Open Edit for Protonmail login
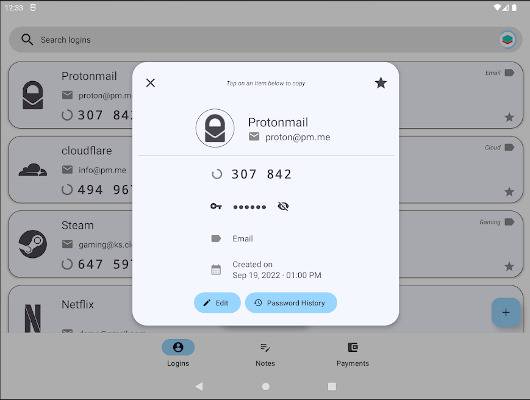The height and width of the screenshot is (400, 530). tap(217, 303)
